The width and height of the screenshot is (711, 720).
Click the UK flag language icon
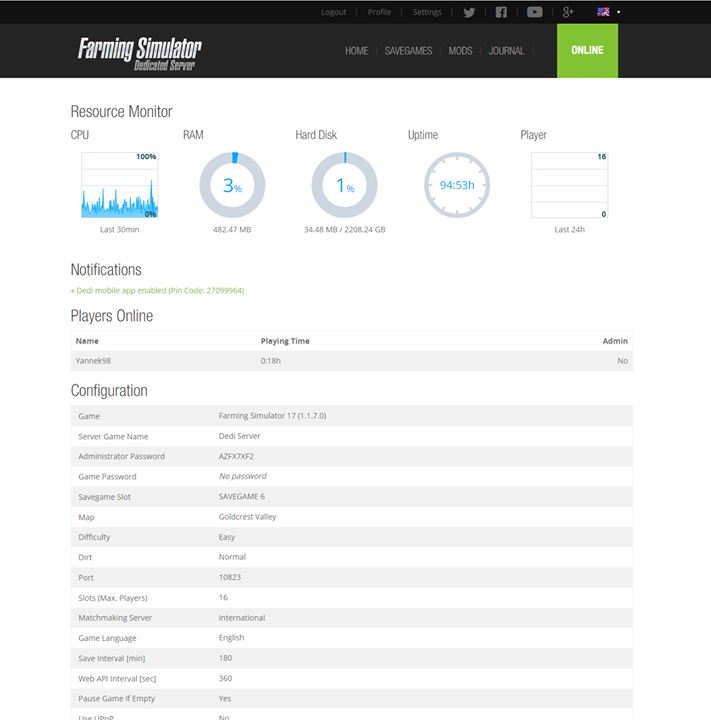point(603,12)
